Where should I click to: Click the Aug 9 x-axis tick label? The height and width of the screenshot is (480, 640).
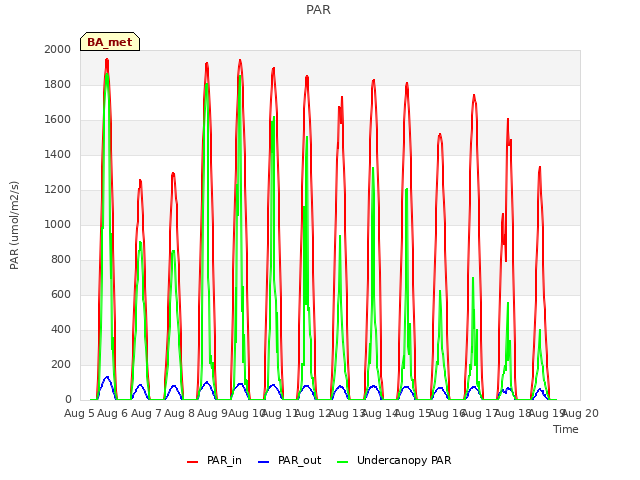tap(212, 413)
